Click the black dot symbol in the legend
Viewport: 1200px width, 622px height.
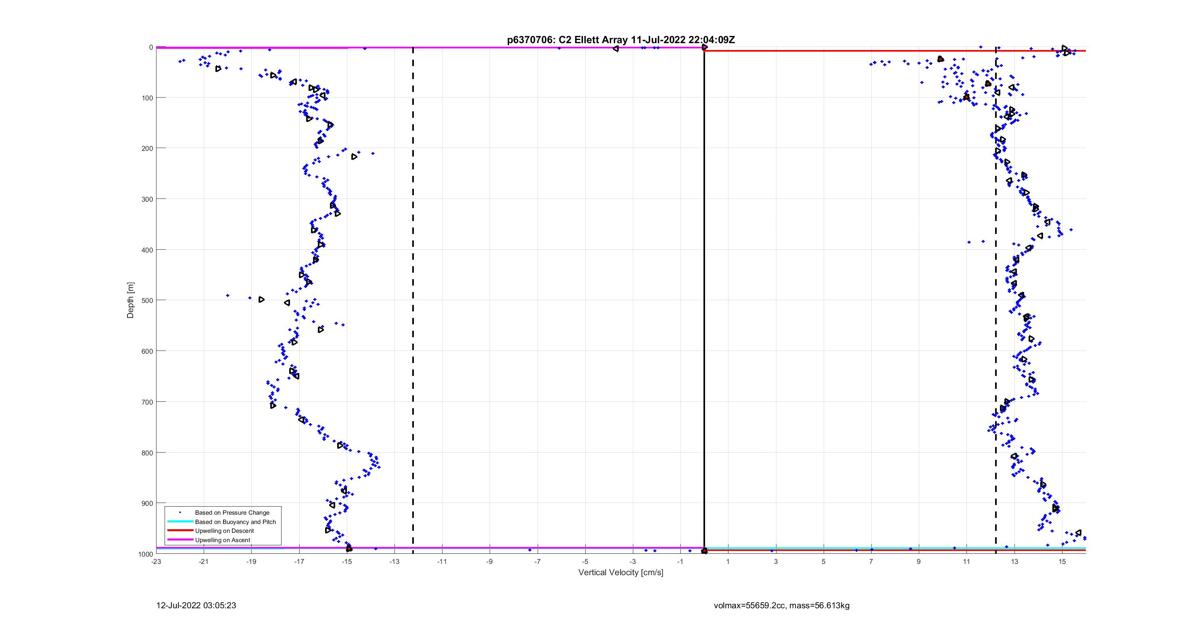point(180,513)
